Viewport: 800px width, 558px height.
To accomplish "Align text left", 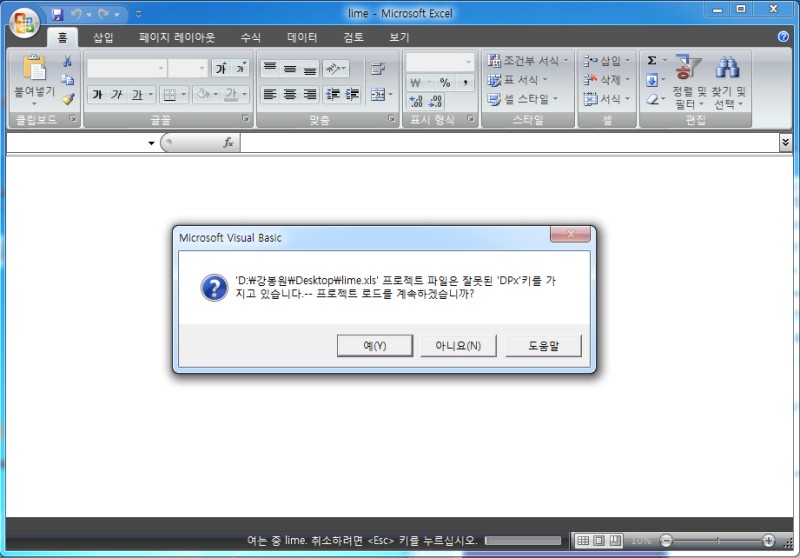I will coord(270,94).
